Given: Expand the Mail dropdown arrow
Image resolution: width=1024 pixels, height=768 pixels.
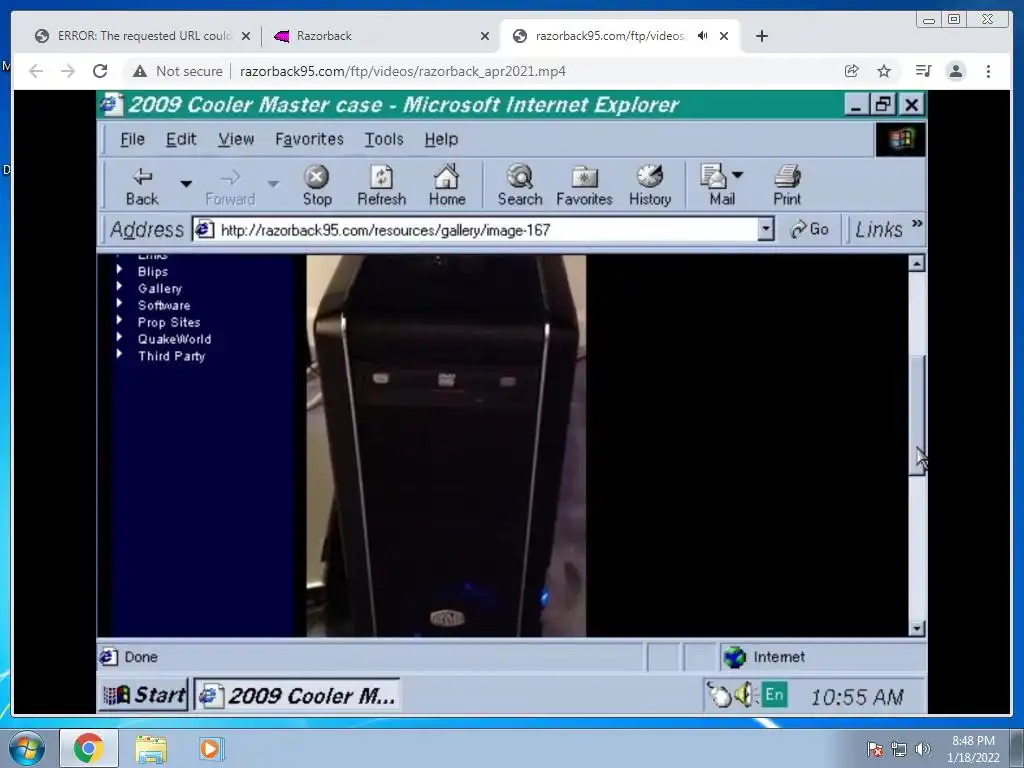Looking at the screenshot, I should click(738, 174).
